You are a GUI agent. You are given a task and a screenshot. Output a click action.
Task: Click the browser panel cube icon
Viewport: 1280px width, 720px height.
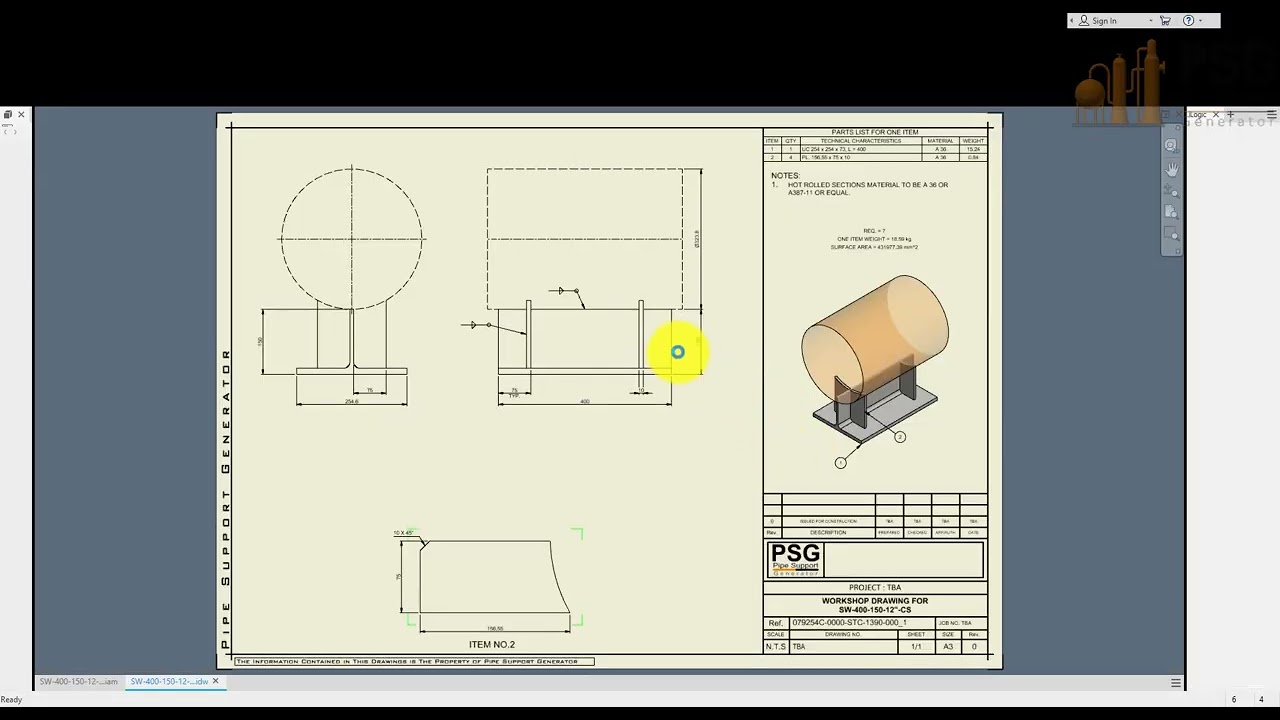(8, 115)
